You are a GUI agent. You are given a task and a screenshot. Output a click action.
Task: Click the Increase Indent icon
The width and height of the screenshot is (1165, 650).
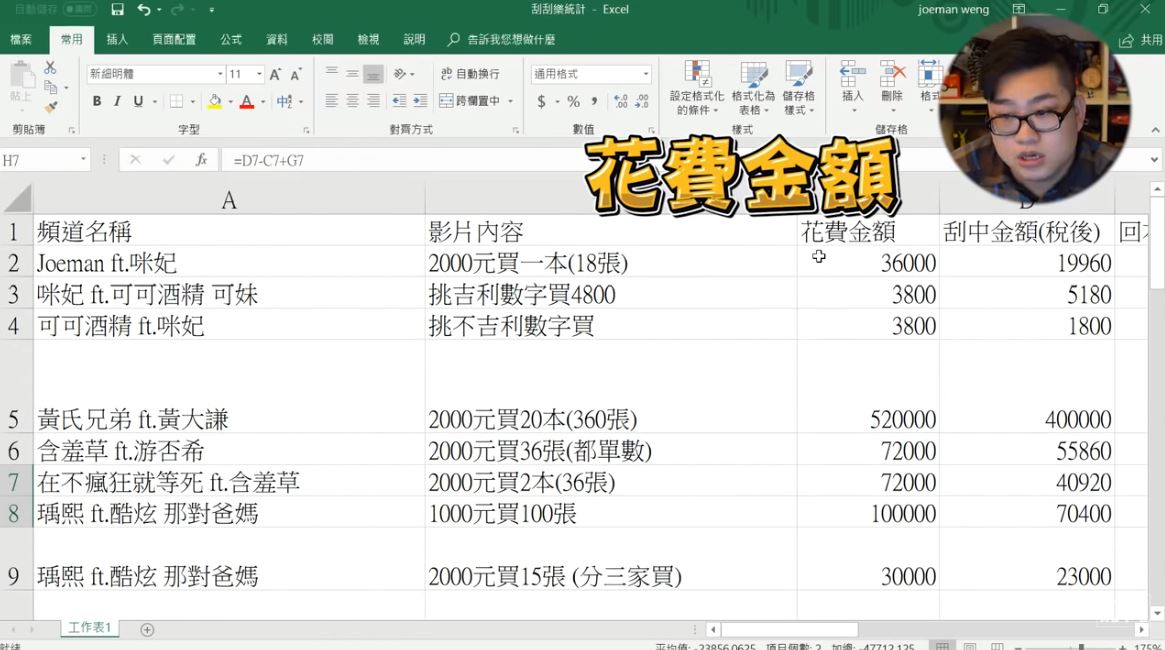420,101
